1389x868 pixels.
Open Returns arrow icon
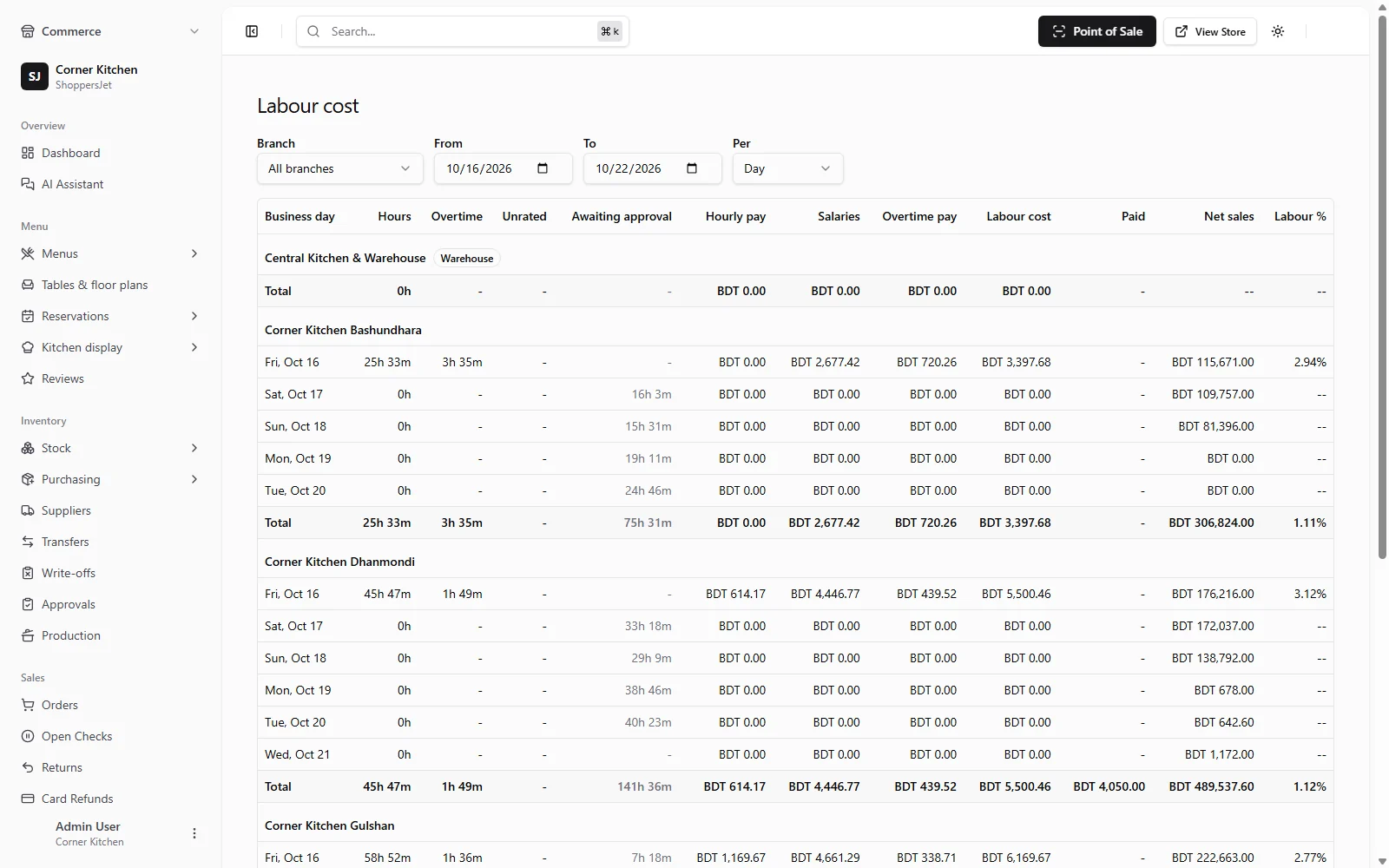tap(28, 767)
